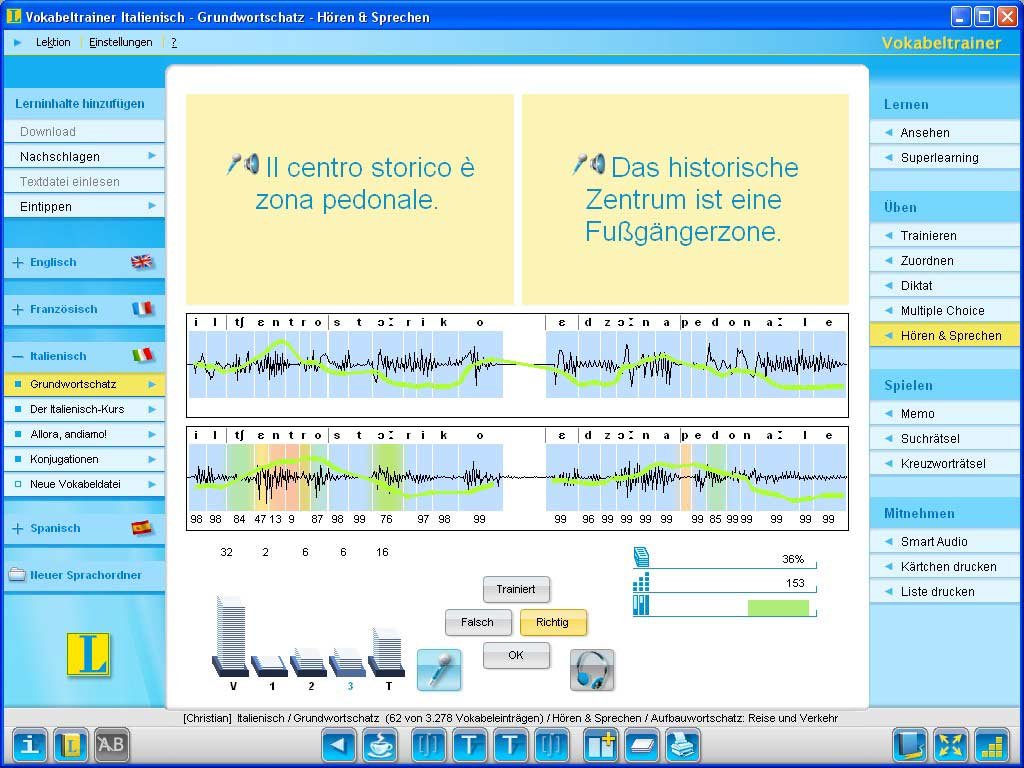Expand the Englisch language section
This screenshot has width=1024, height=768.
click(18, 263)
